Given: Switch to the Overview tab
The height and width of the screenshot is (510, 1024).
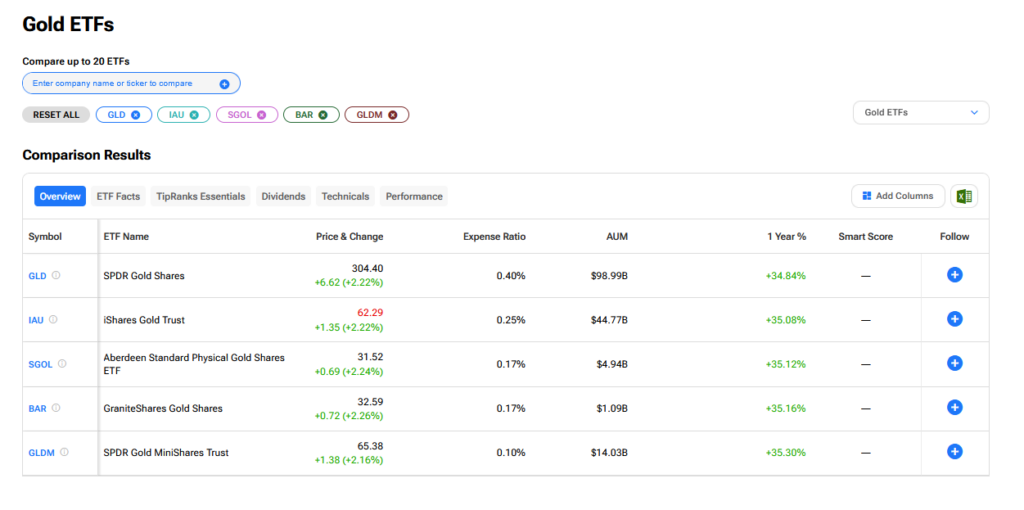Looking at the screenshot, I should (x=60, y=196).
